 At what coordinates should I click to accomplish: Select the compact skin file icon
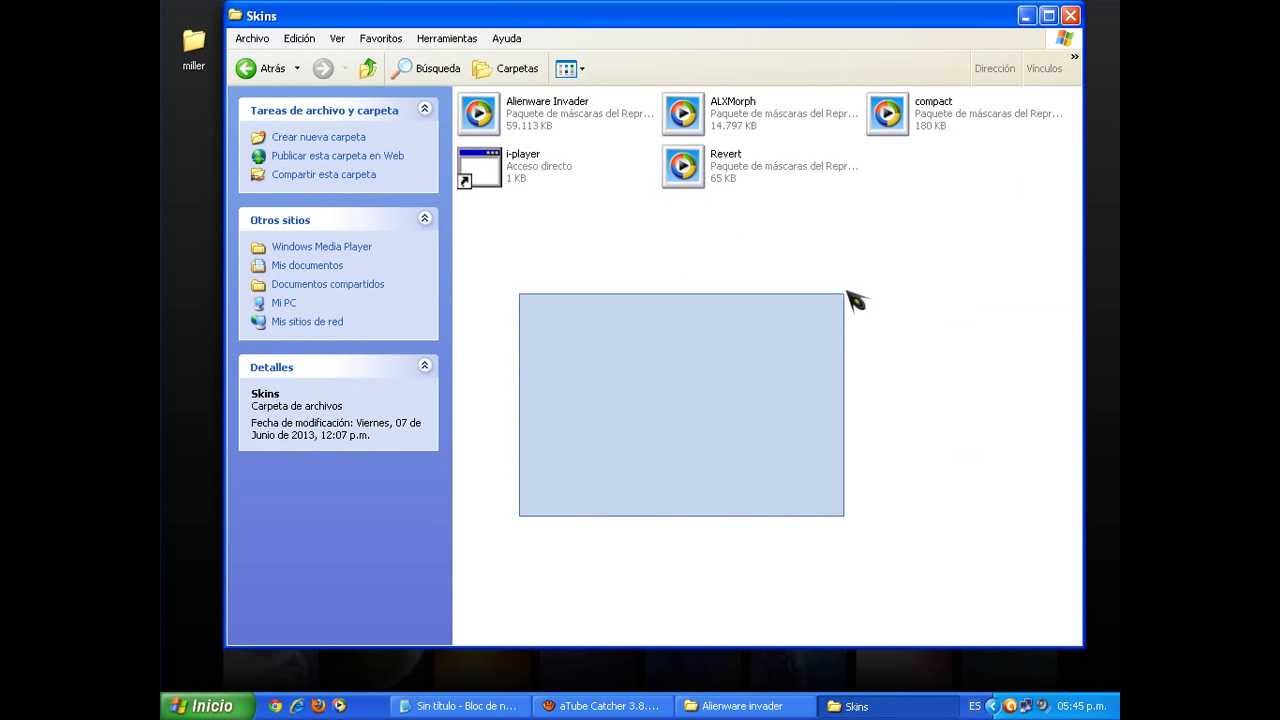tap(887, 114)
